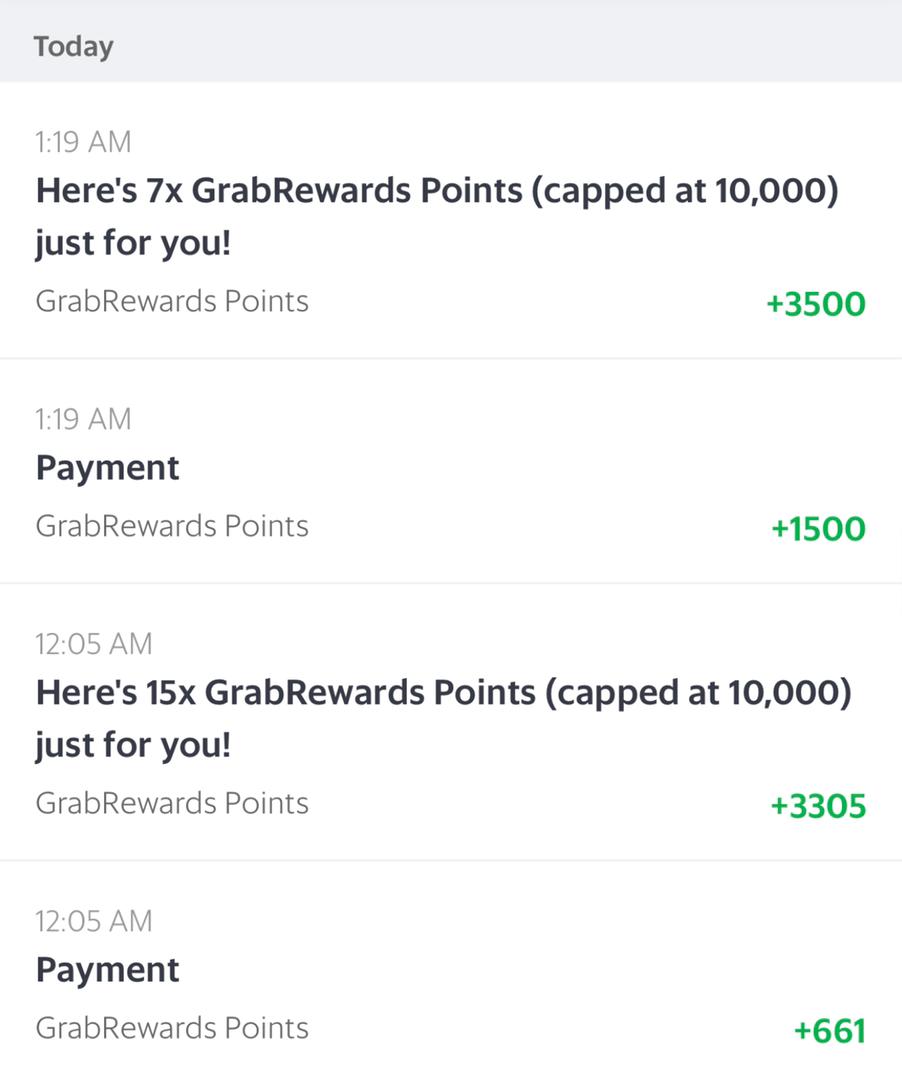Tap "just for you!" under the 7x bonus
This screenshot has width=902, height=1080.
tap(133, 243)
